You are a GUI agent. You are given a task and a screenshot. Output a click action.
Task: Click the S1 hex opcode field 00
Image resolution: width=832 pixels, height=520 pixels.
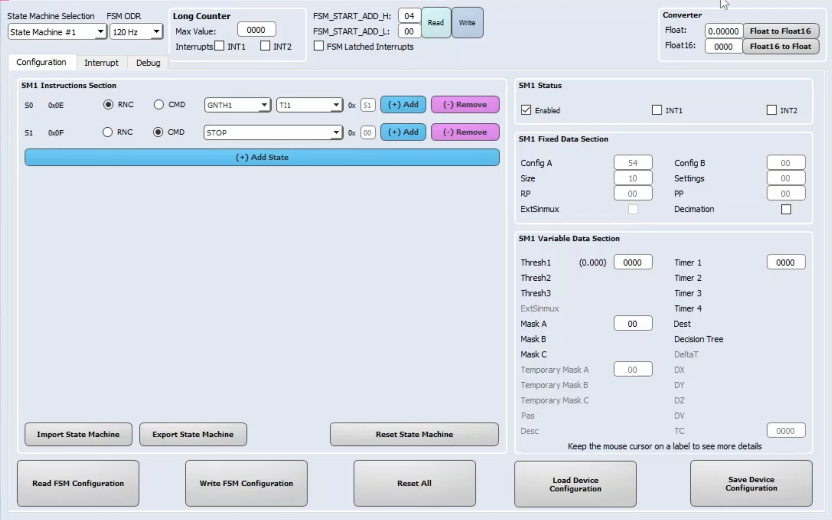click(367, 133)
